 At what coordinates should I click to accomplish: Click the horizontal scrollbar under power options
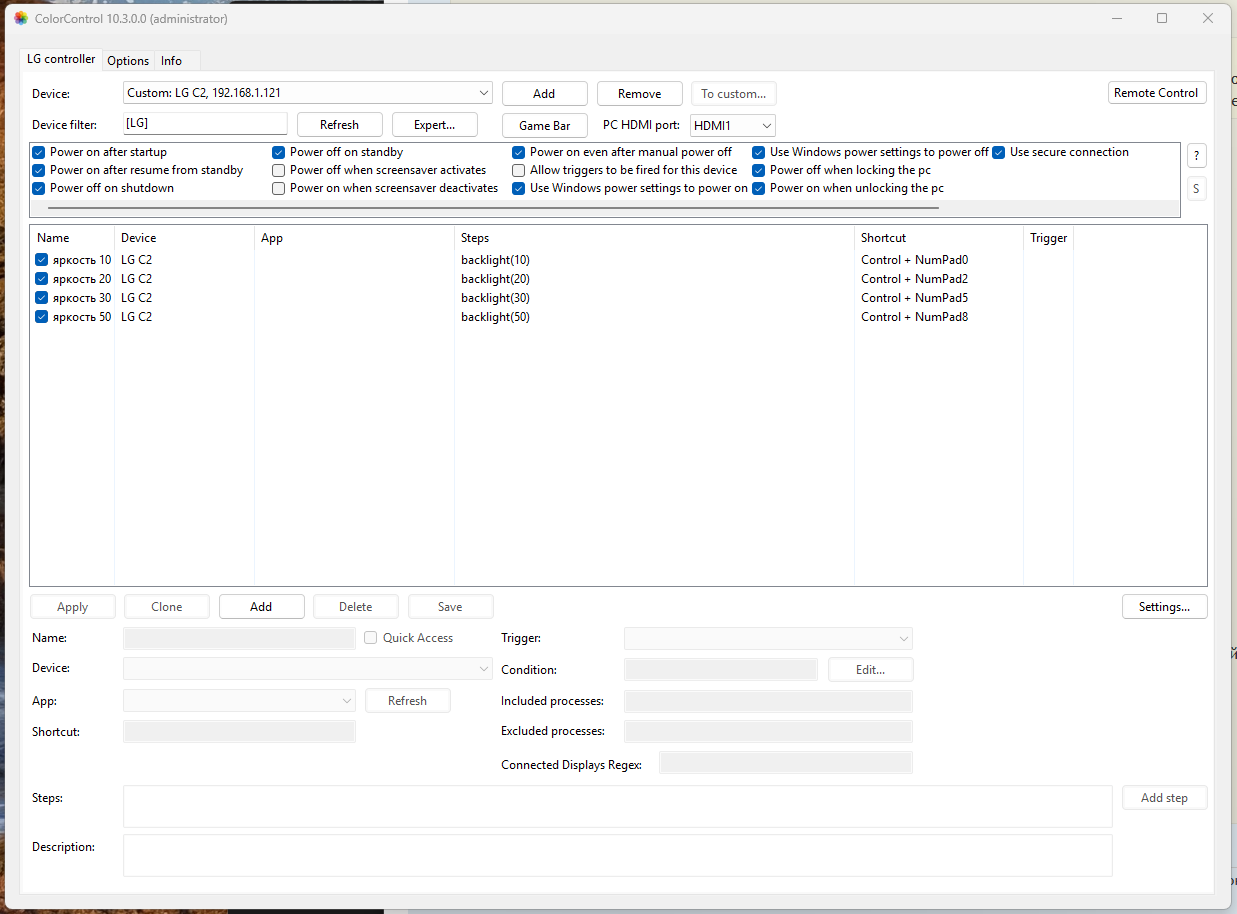click(492, 208)
